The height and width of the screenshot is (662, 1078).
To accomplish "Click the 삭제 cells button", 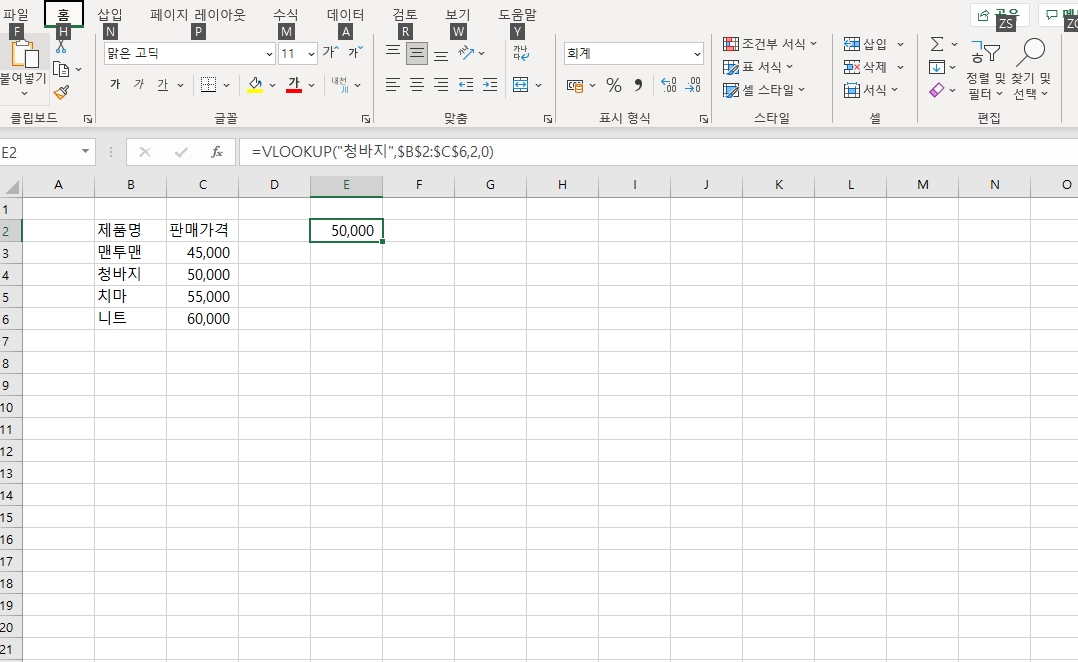I will click(x=866, y=67).
